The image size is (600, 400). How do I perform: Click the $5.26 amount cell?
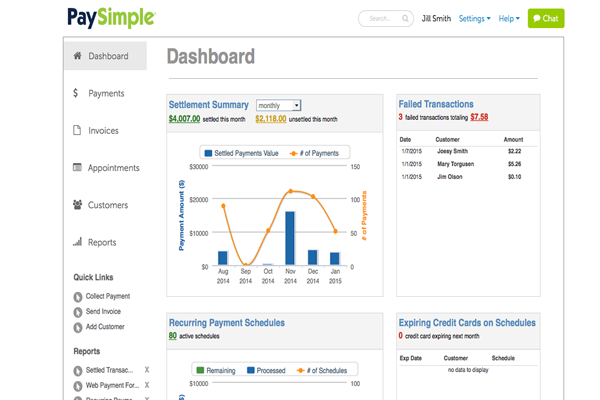pyautogui.click(x=515, y=164)
